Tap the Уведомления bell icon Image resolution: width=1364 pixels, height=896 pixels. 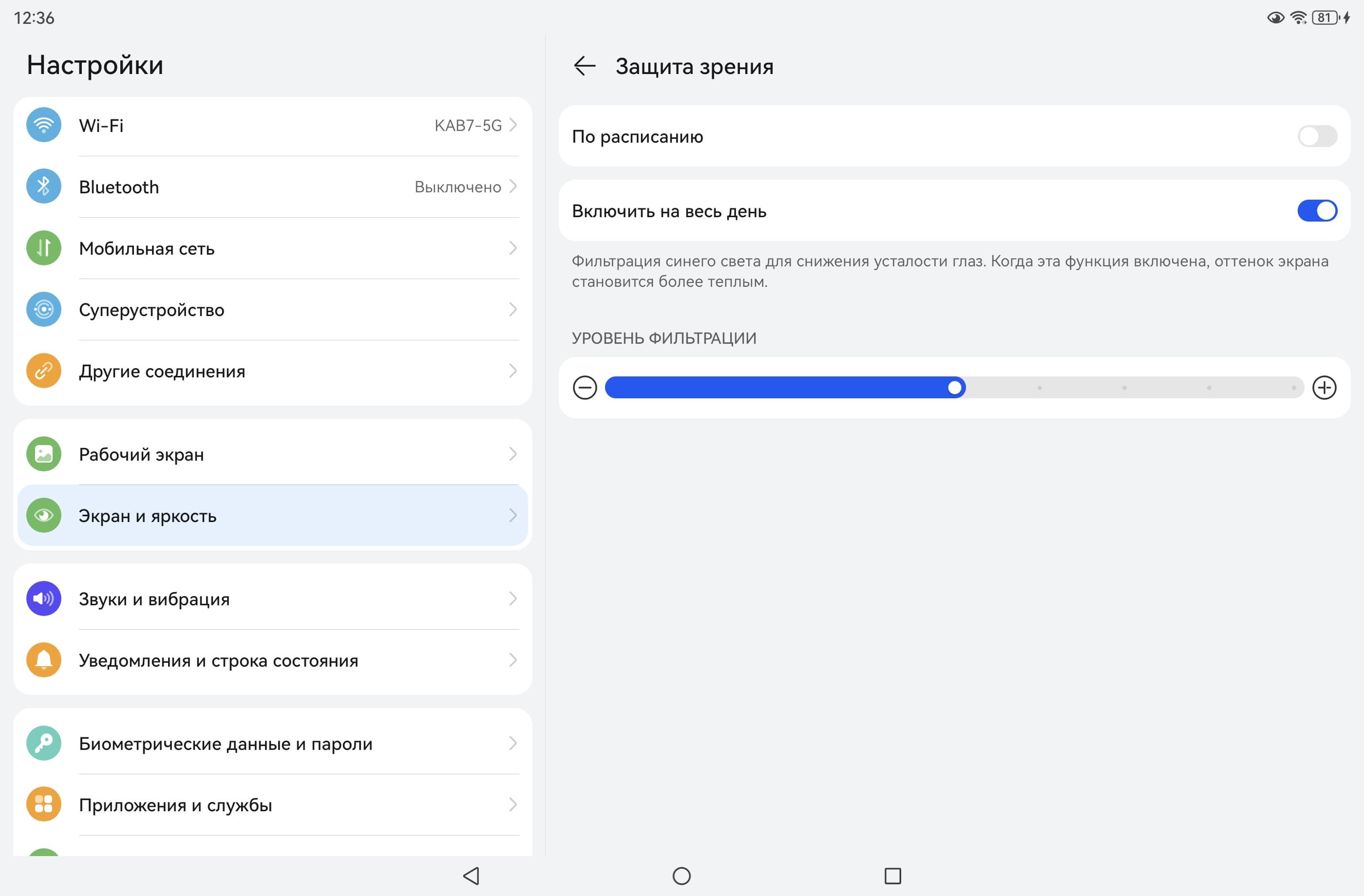[43, 660]
